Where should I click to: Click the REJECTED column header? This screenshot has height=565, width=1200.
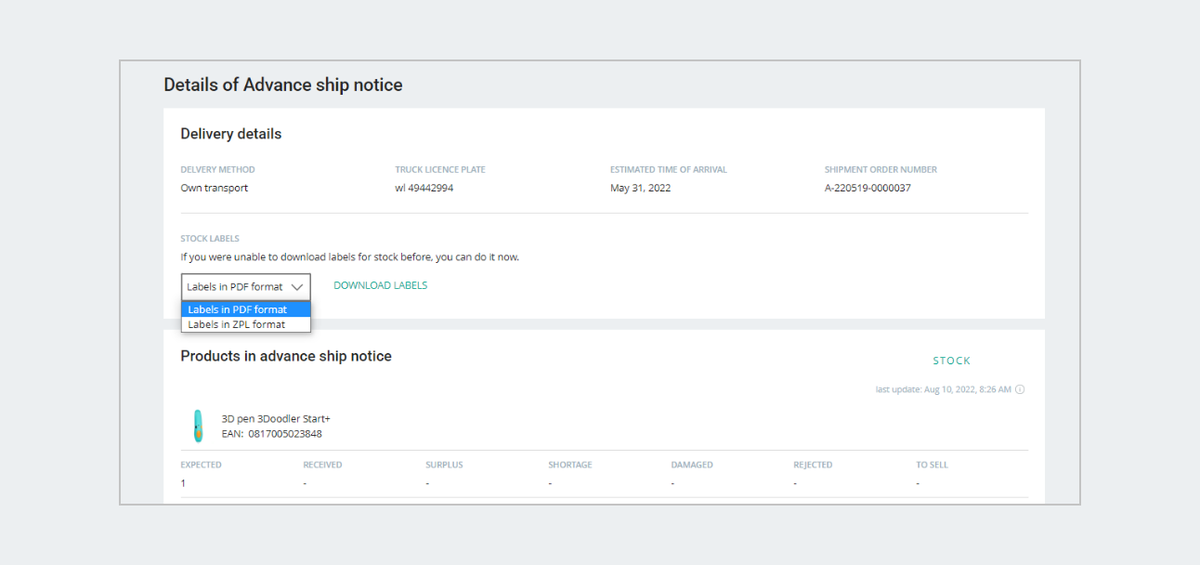(813, 465)
